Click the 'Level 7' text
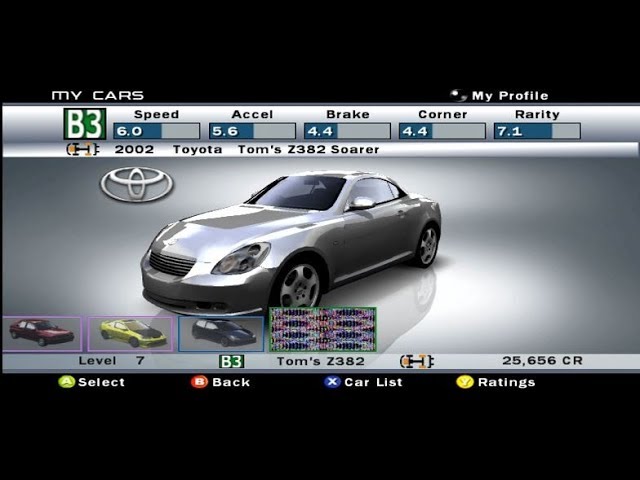 click(x=111, y=361)
